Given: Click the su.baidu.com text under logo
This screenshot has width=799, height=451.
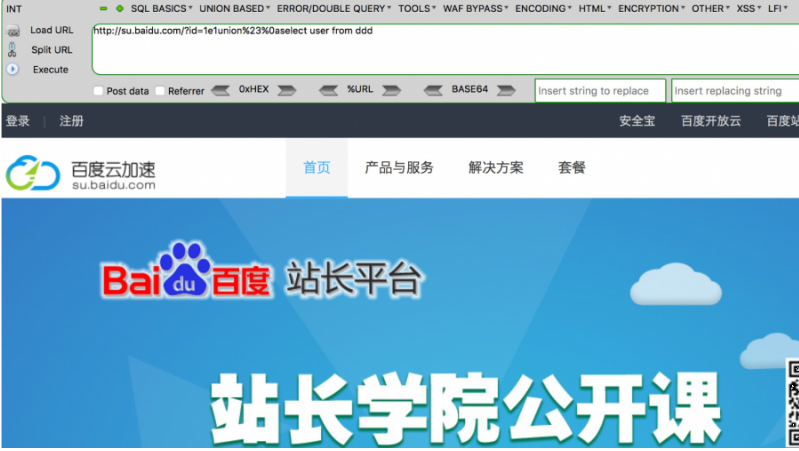Looking at the screenshot, I should click(x=114, y=185).
